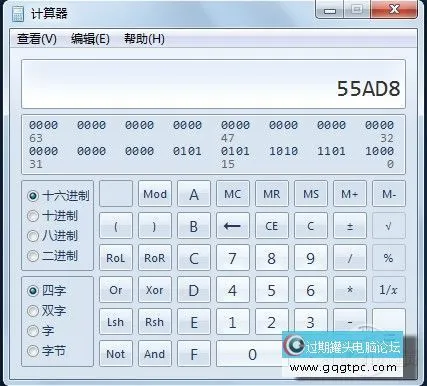Screen dimensions: 427x386
Task: Click hex digit F button
Action: tap(194, 354)
